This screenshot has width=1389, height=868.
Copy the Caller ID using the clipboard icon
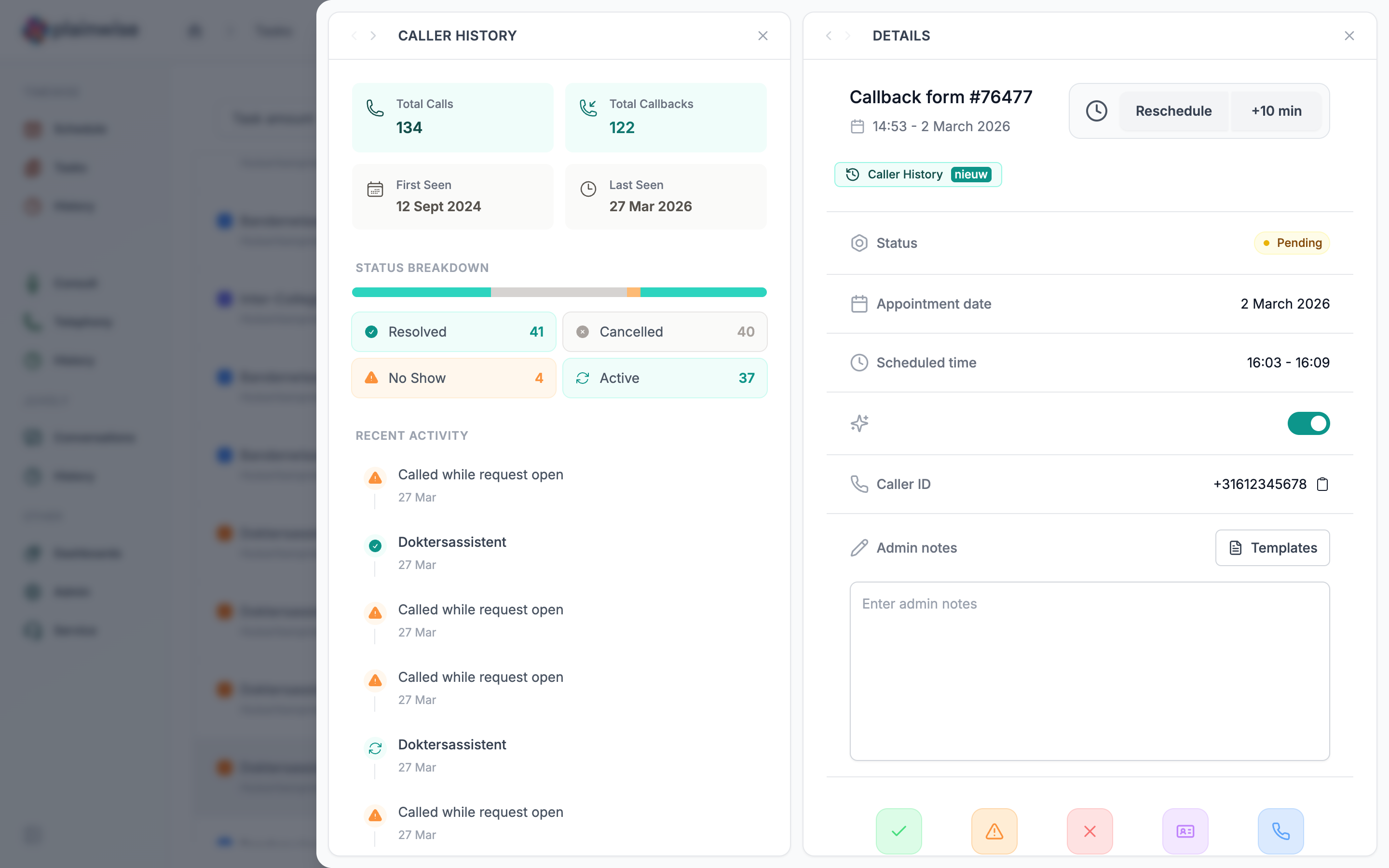pos(1322,484)
